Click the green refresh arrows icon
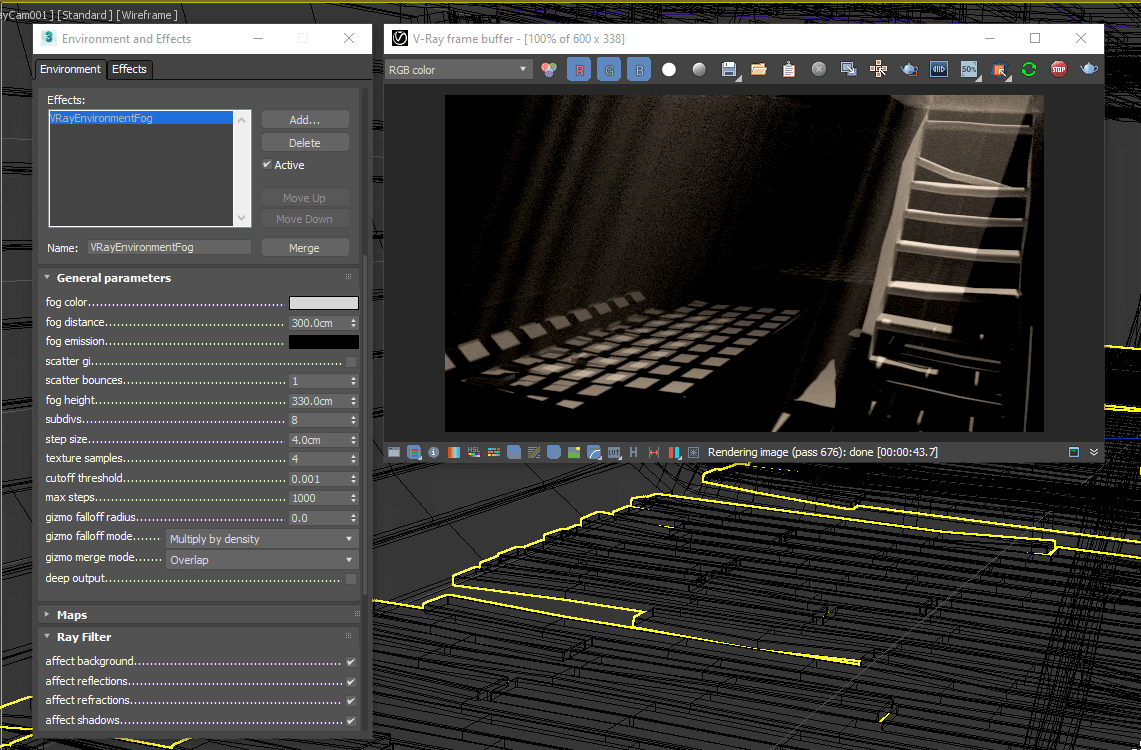 [x=1028, y=70]
